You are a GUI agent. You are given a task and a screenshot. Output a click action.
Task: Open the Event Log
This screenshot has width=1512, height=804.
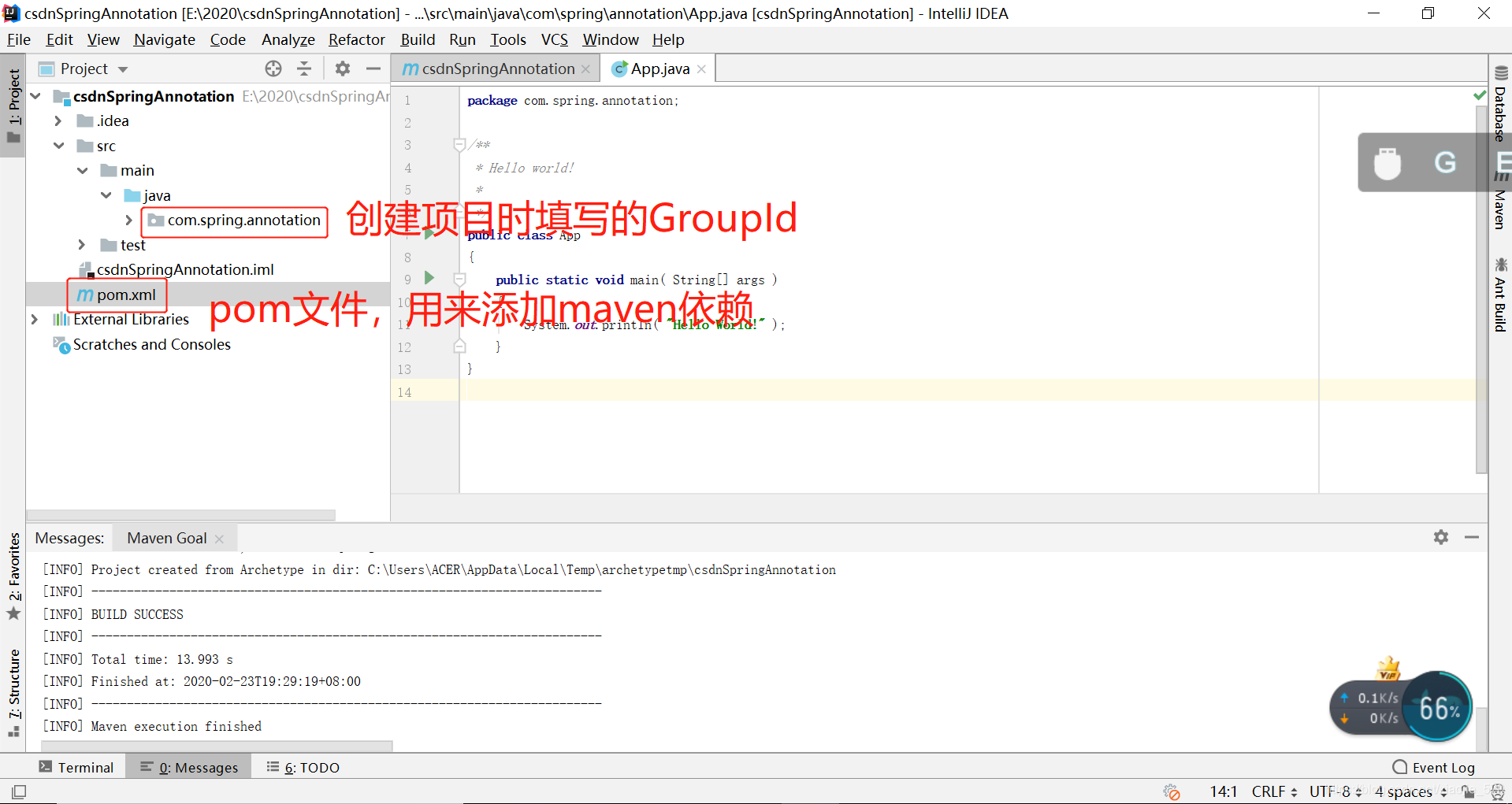coord(1434,767)
